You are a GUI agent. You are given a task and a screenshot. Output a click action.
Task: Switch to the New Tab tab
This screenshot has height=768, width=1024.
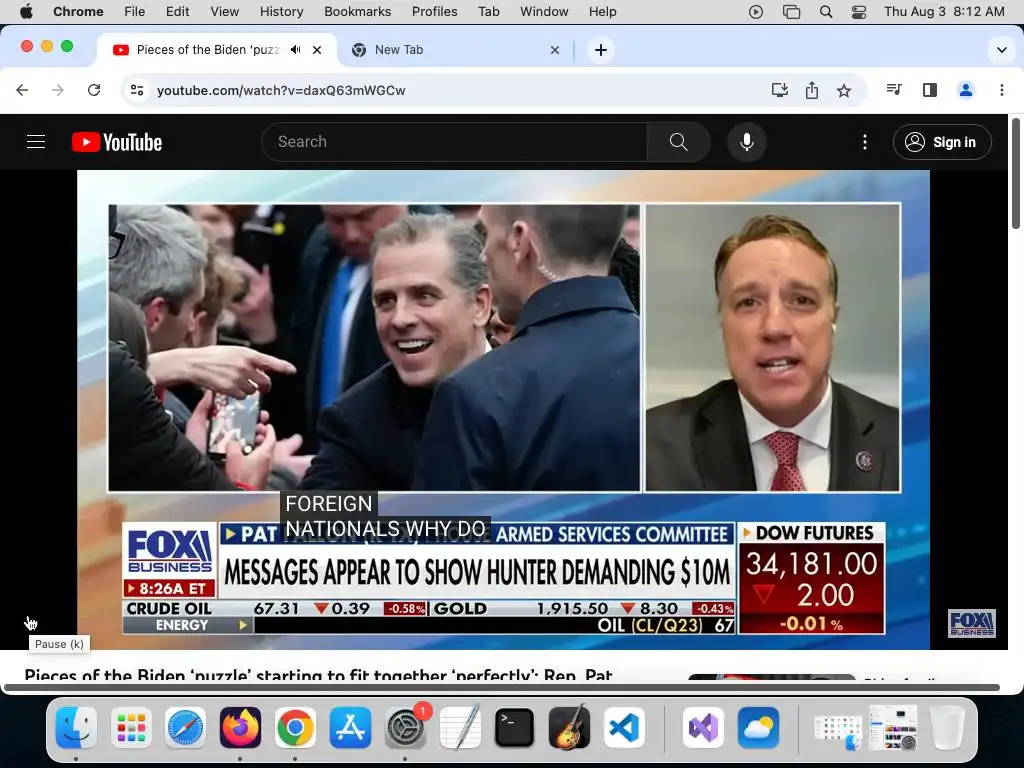(x=456, y=50)
